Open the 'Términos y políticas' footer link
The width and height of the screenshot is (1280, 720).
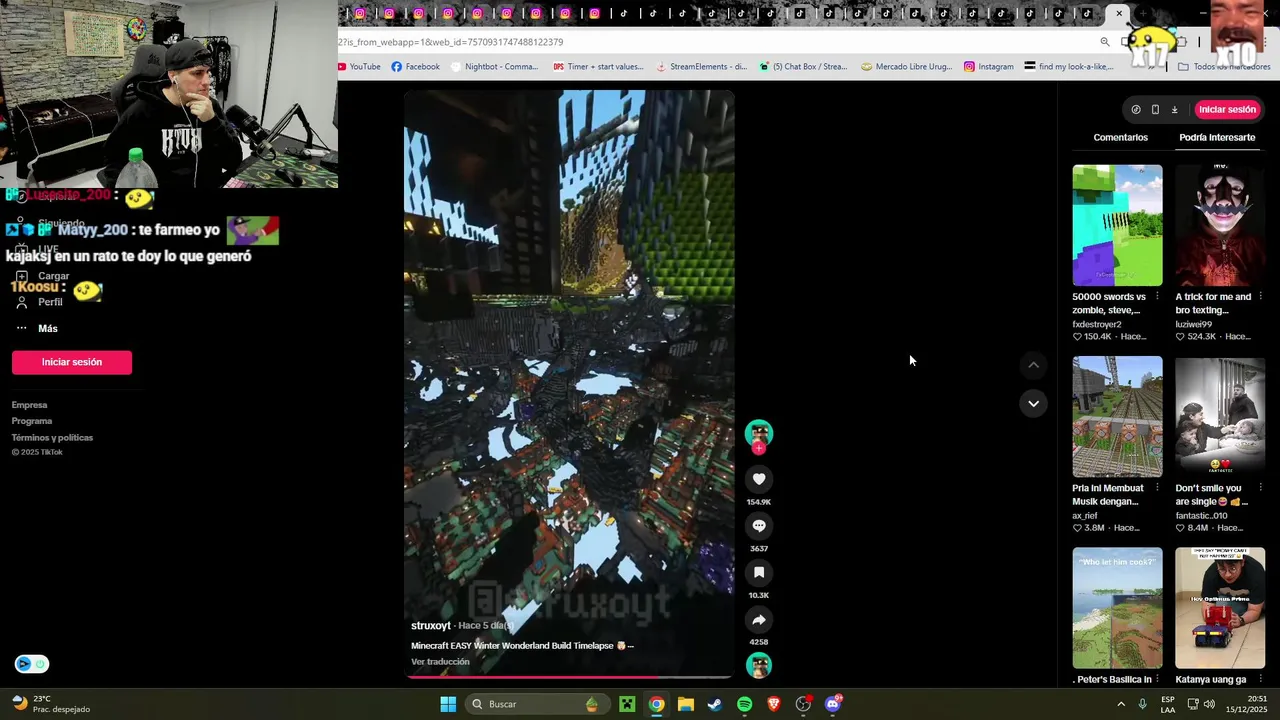tap(52, 437)
